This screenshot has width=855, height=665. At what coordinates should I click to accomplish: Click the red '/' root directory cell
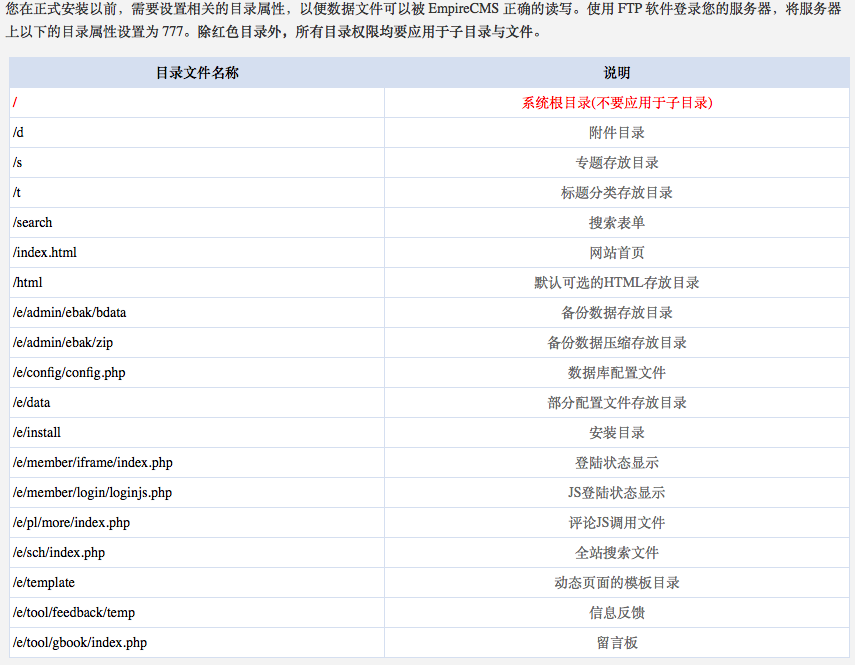click(x=197, y=102)
